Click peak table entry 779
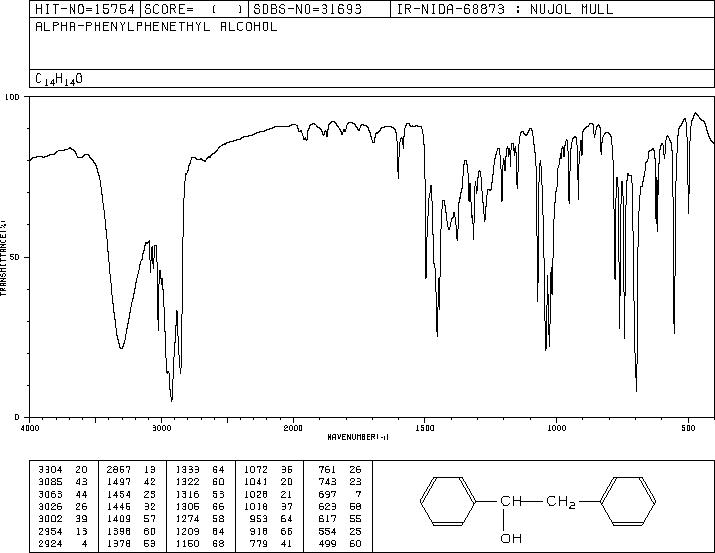The image size is (715, 553). (x=259, y=544)
